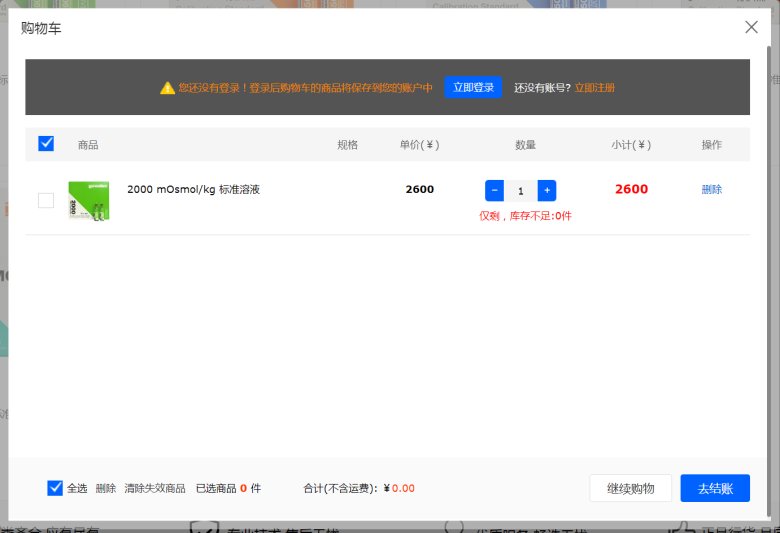The image size is (780, 533).
Task: Click 删除 in the bottom bar
Action: coord(105,488)
